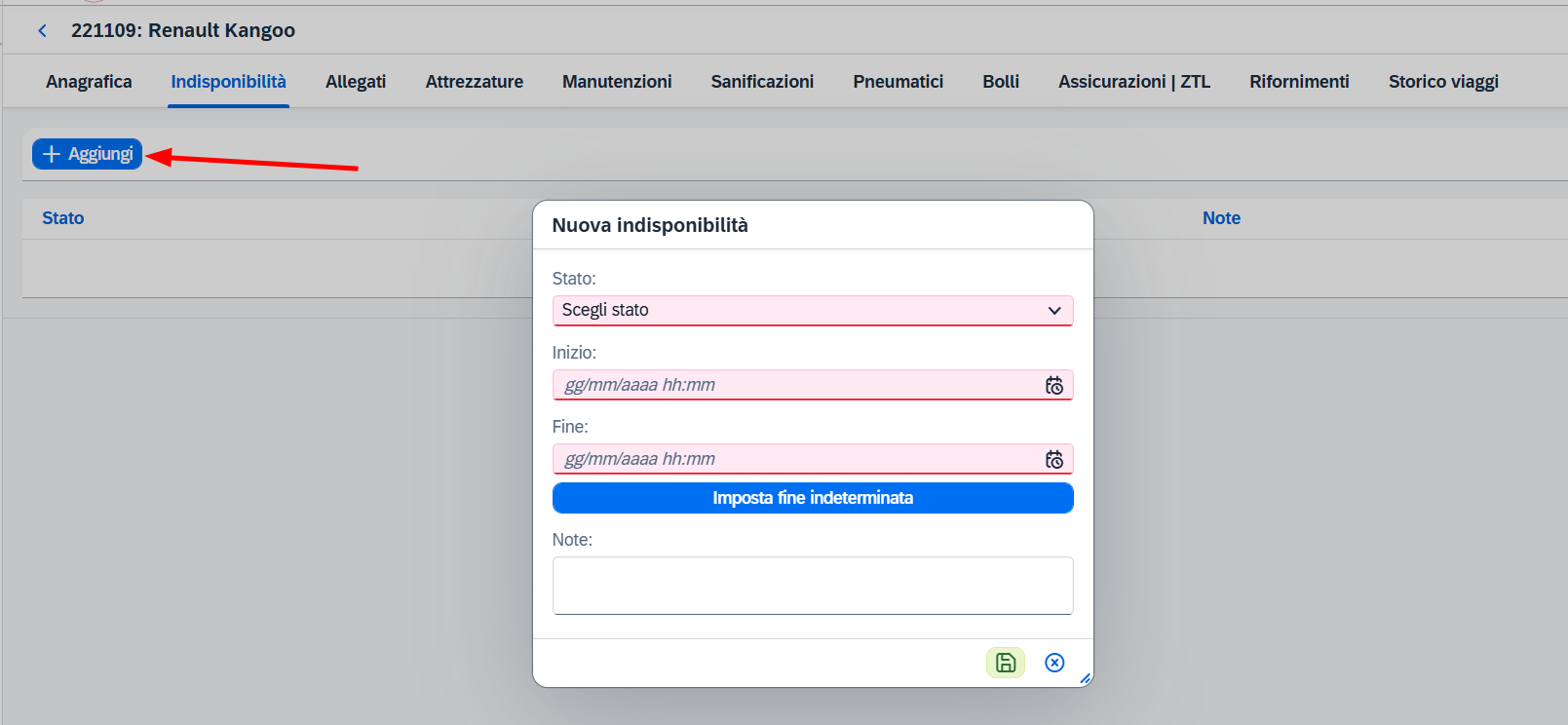Save the new indisponibilità with the floppy icon
This screenshot has height=725, width=1568.
(x=1006, y=663)
